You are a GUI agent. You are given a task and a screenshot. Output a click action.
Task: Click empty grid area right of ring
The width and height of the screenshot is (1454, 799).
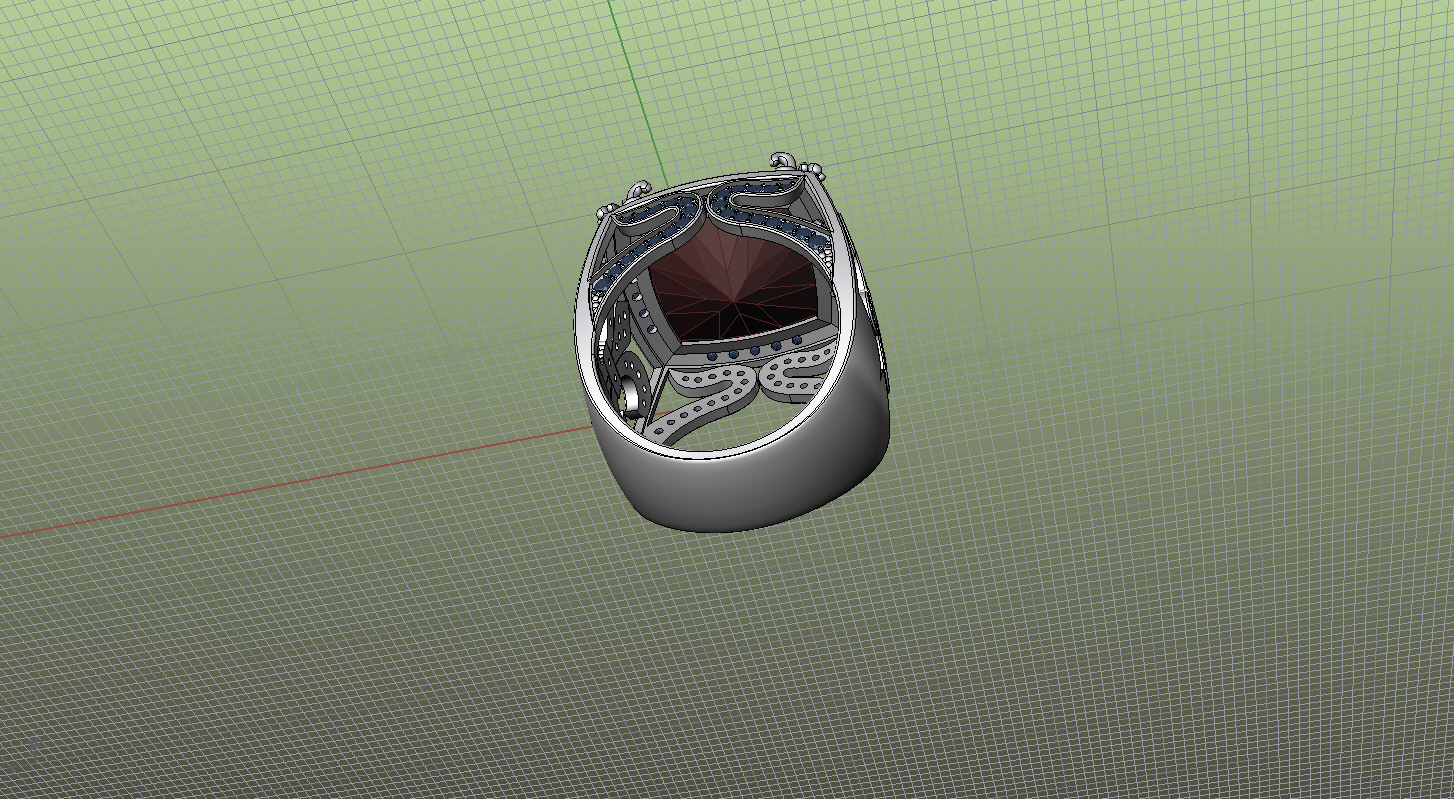click(1150, 350)
